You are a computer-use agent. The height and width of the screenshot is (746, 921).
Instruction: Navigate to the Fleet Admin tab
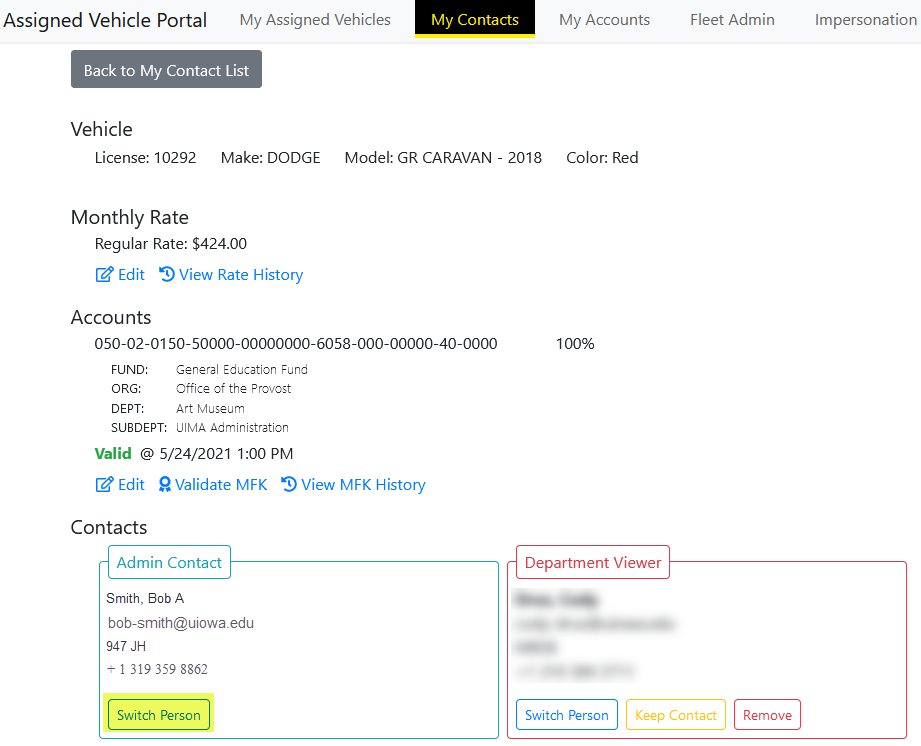pos(731,19)
